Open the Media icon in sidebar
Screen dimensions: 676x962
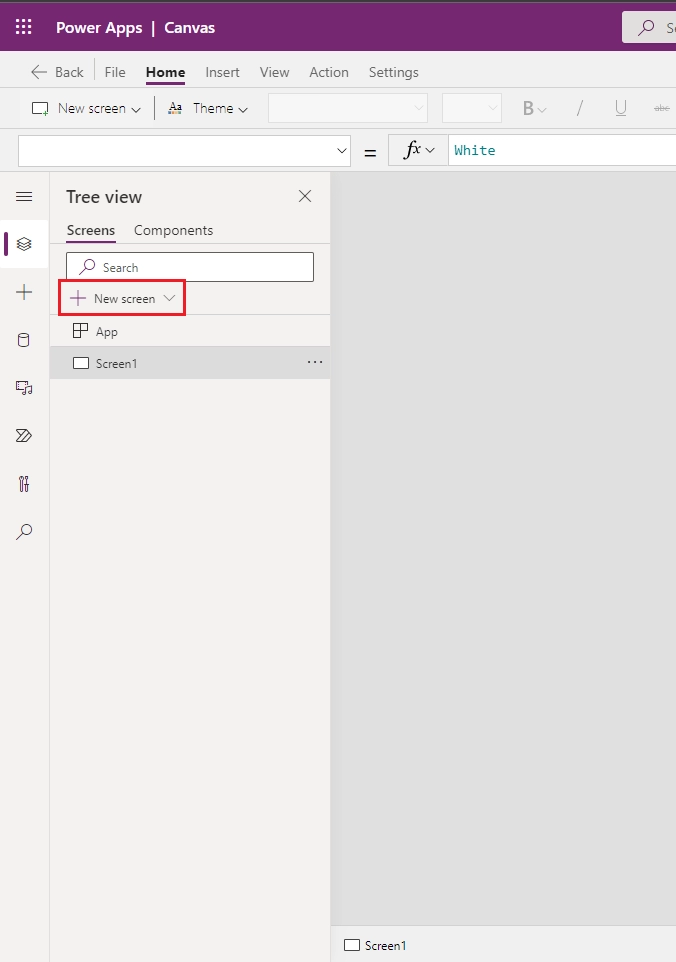pos(24,388)
